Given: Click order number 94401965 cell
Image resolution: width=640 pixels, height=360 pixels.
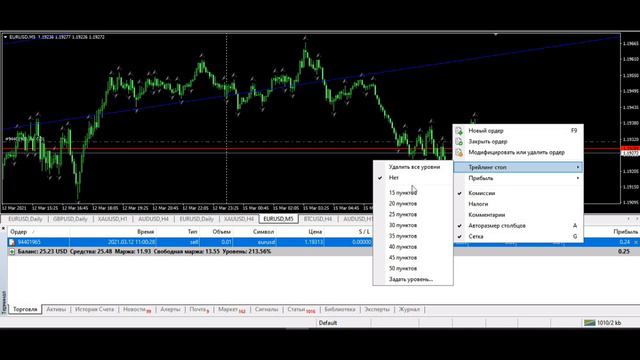Looking at the screenshot, I should point(29,242).
